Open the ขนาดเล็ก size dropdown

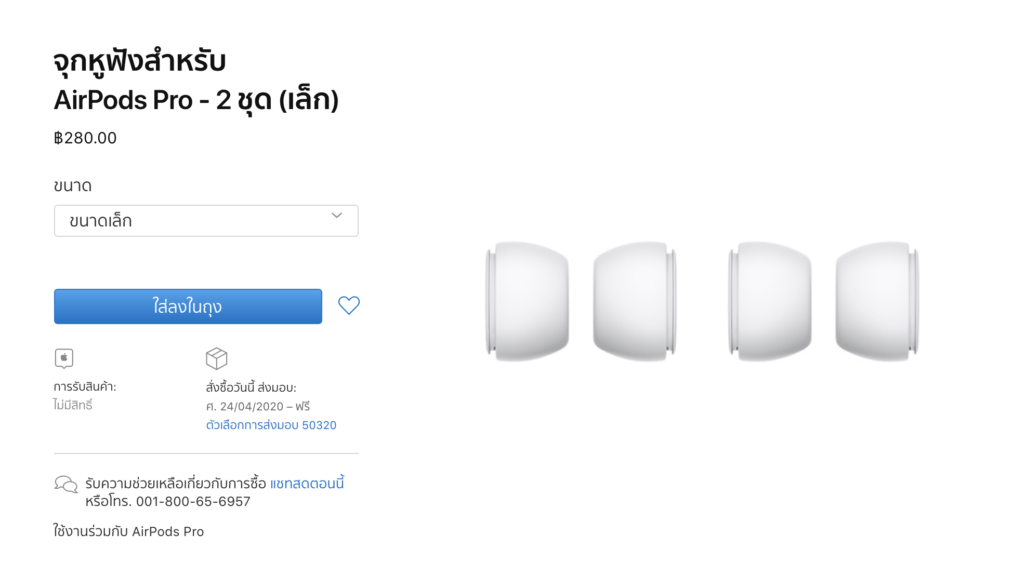coord(206,221)
